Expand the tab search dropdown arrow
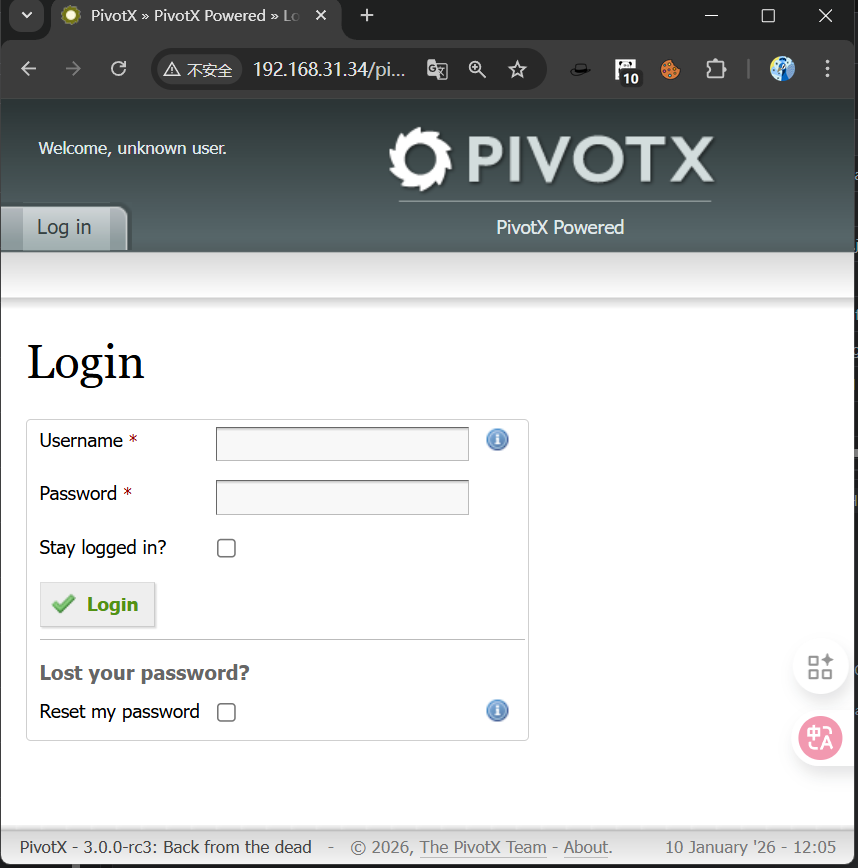 click(x=26, y=16)
